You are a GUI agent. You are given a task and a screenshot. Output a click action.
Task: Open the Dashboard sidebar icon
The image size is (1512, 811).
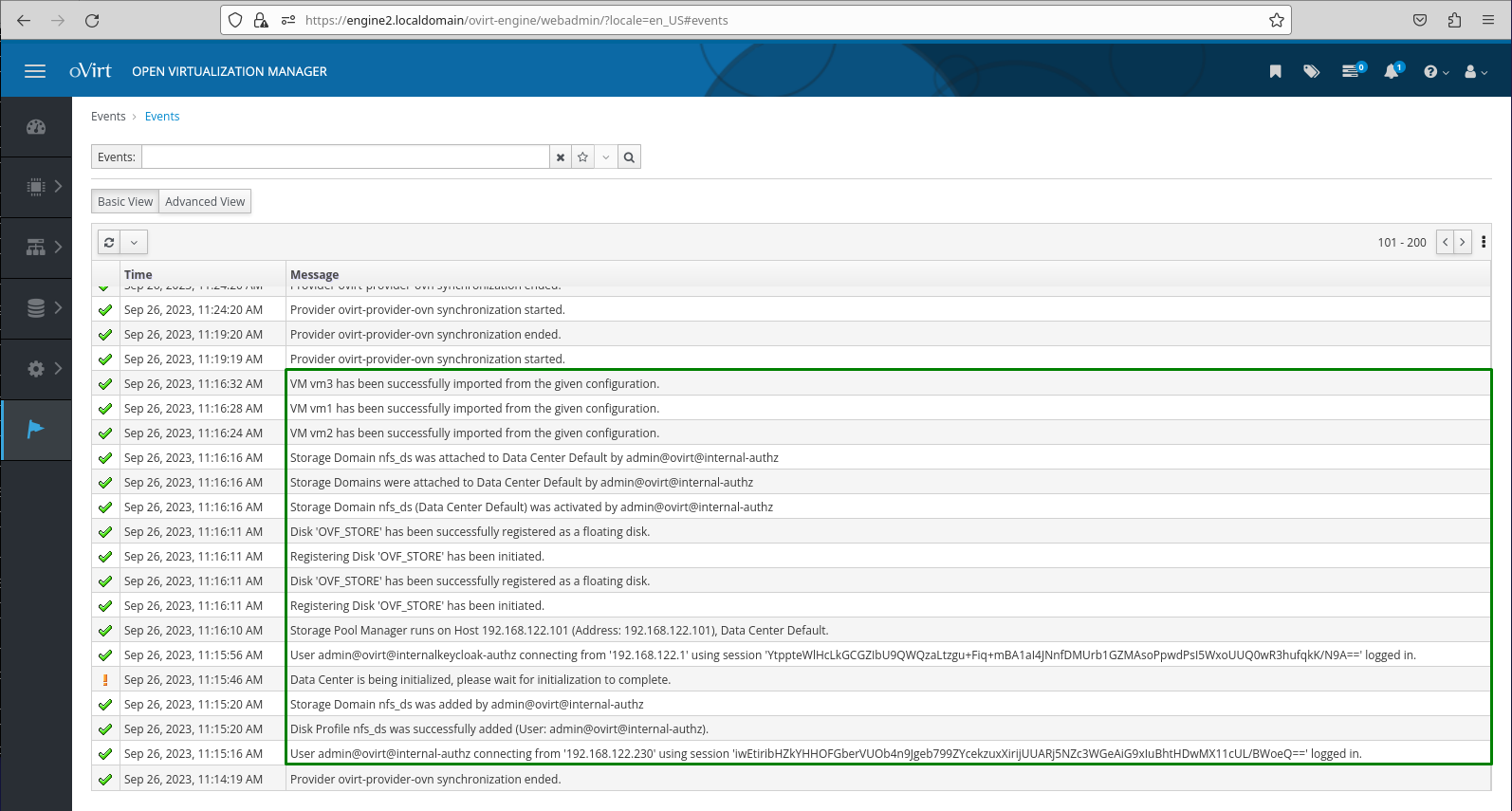(36, 127)
